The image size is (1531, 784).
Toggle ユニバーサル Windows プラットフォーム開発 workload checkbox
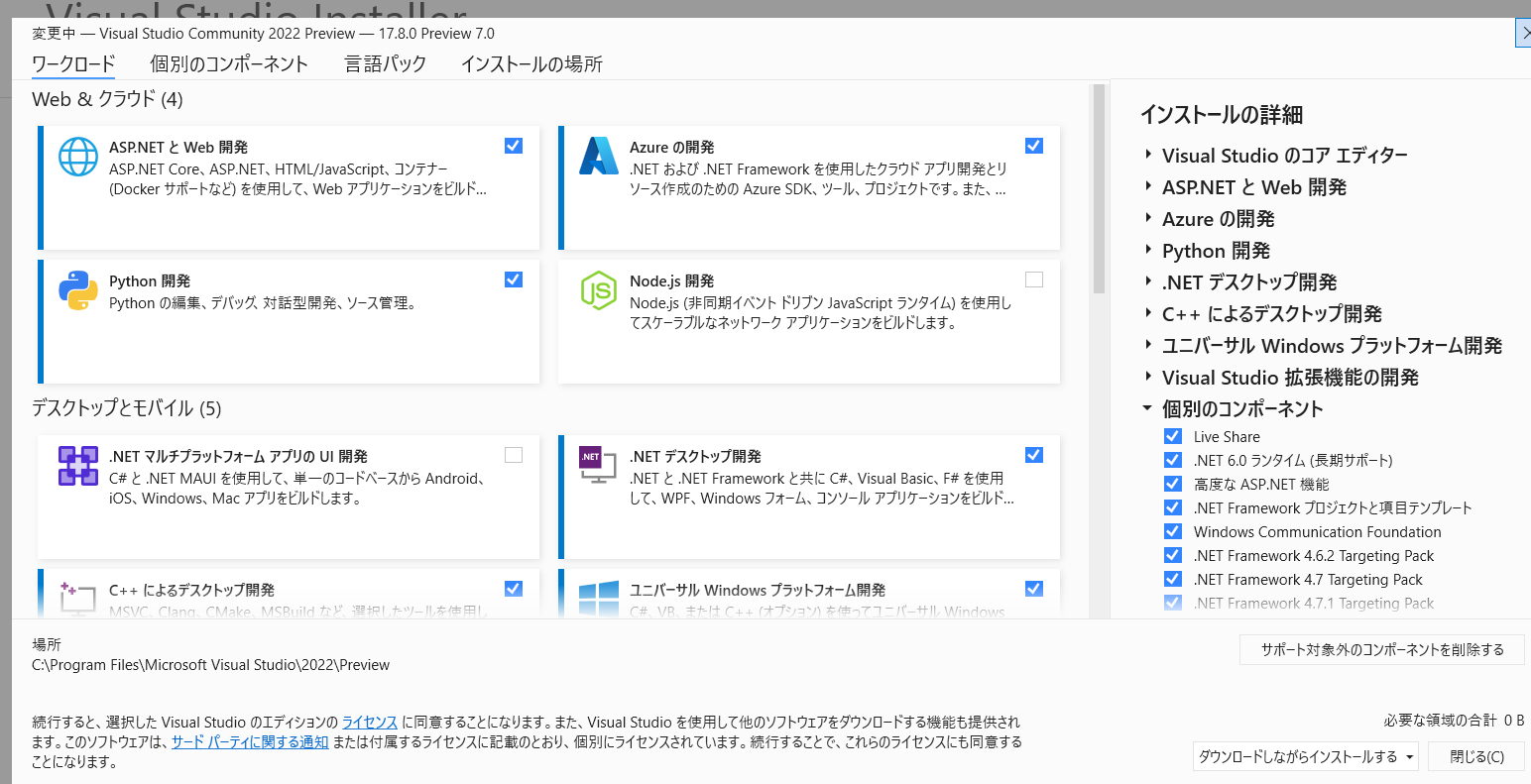pyautogui.click(x=1034, y=589)
